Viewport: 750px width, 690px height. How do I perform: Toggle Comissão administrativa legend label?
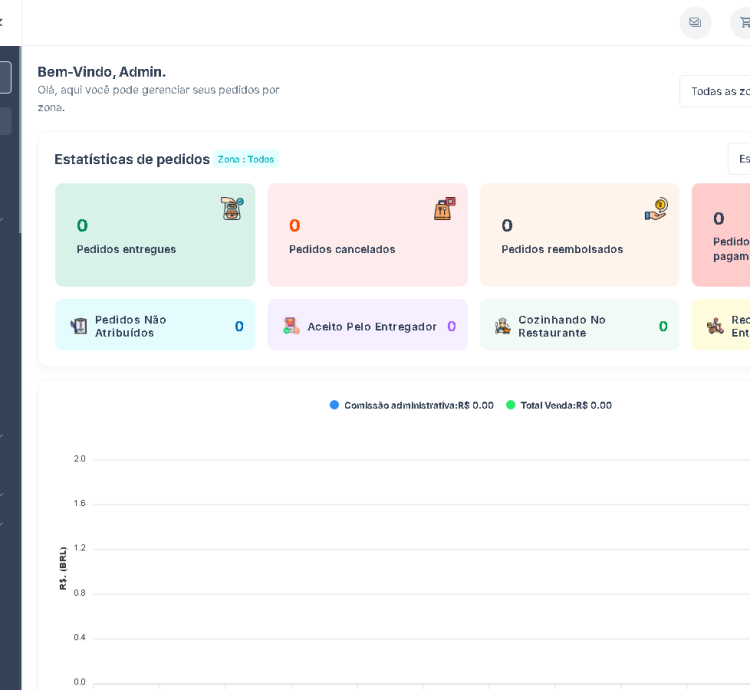418,405
